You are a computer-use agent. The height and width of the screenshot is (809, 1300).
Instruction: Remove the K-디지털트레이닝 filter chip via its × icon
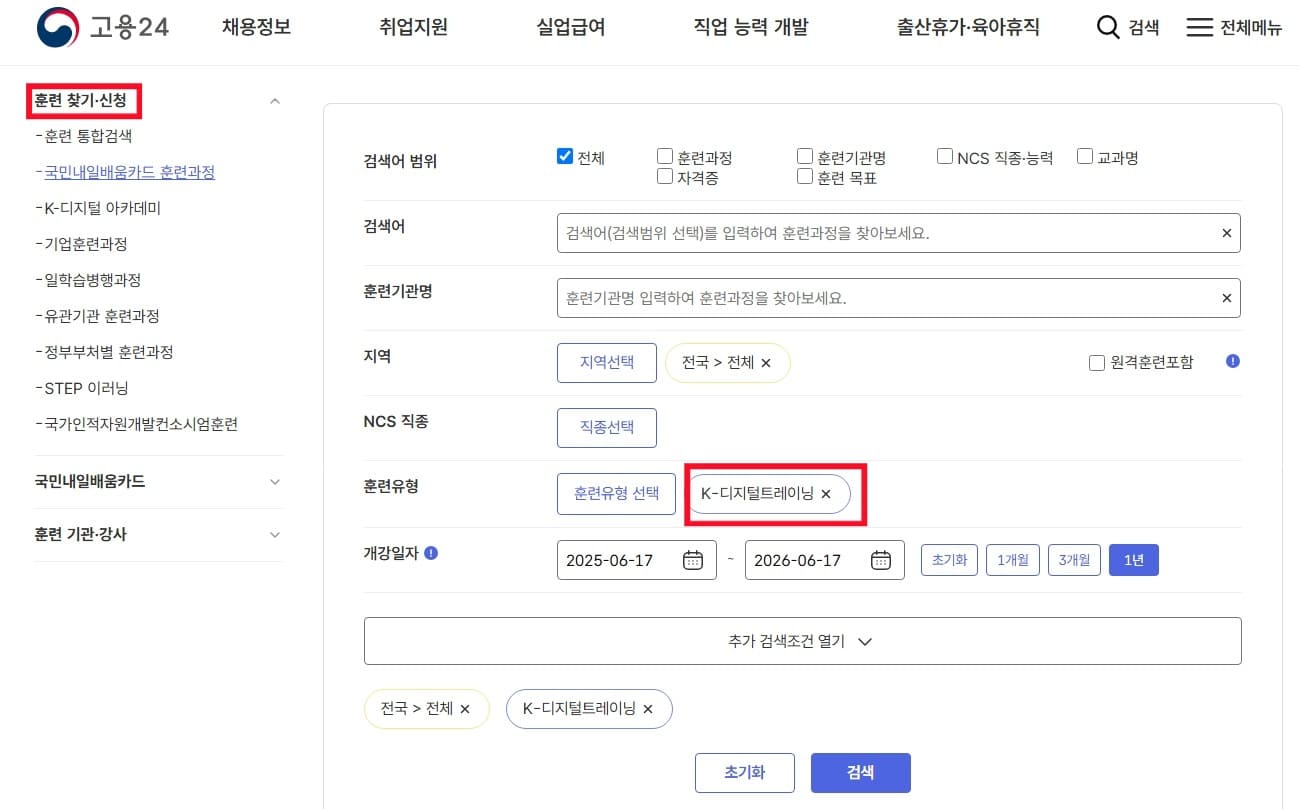pos(826,494)
